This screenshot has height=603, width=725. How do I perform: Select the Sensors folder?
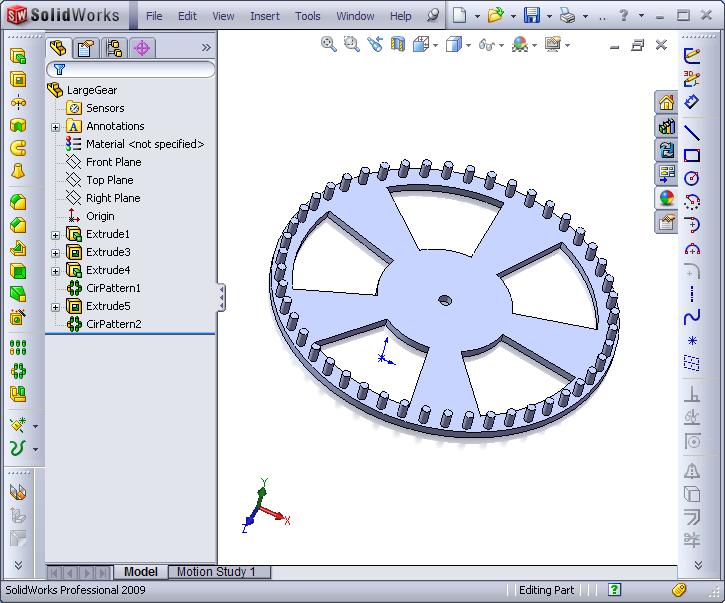click(x=105, y=108)
